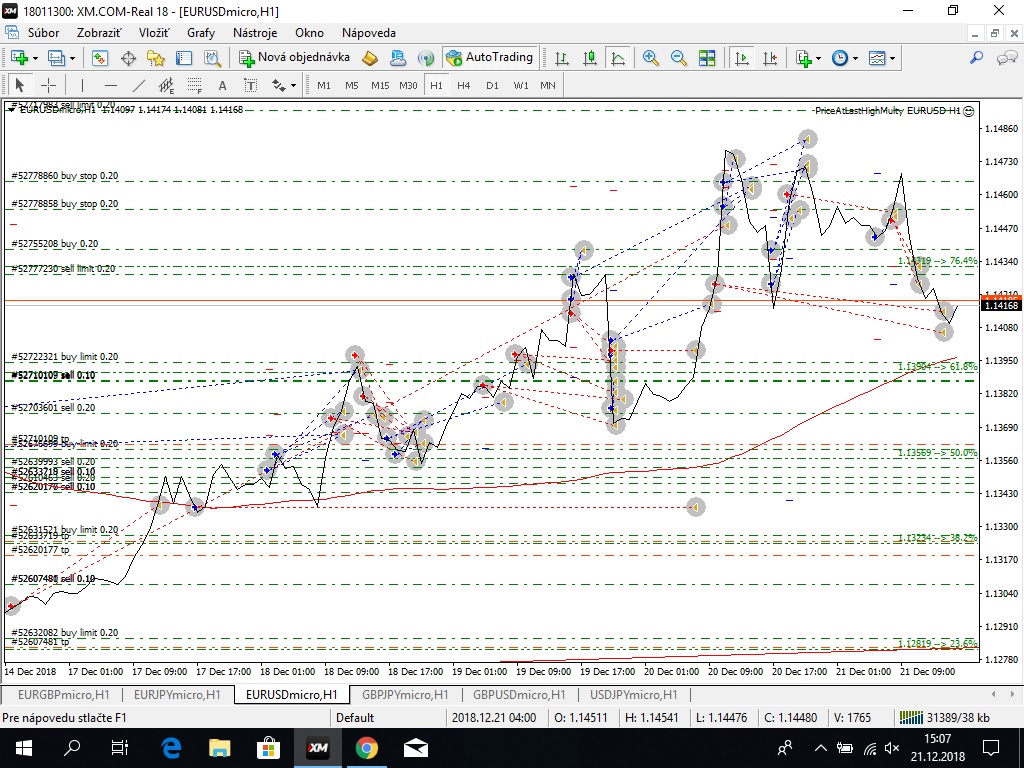Switch to the GBPJPYmicro,H1 chart tab

(405, 695)
